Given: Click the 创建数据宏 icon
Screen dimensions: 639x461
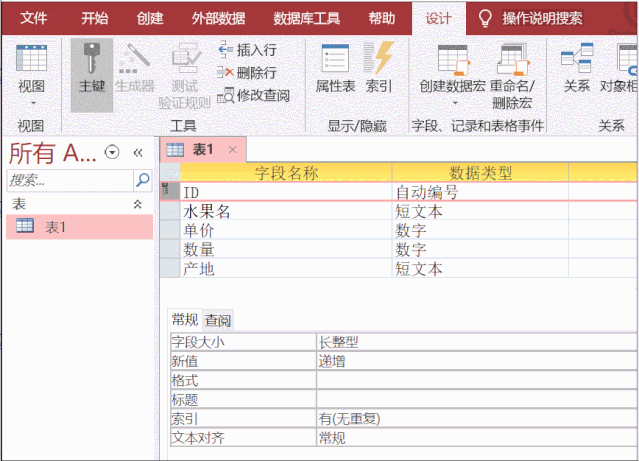Looking at the screenshot, I should point(452,72).
